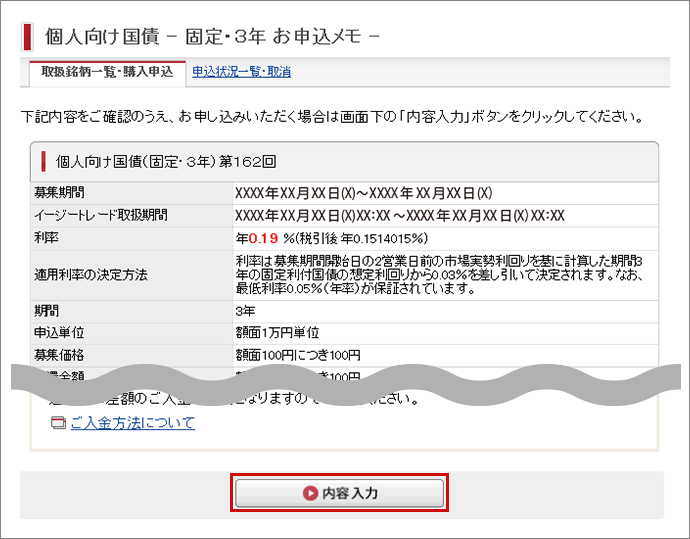The width and height of the screenshot is (690, 539).
Task: Click the 利率 row label
Action: (x=47, y=238)
